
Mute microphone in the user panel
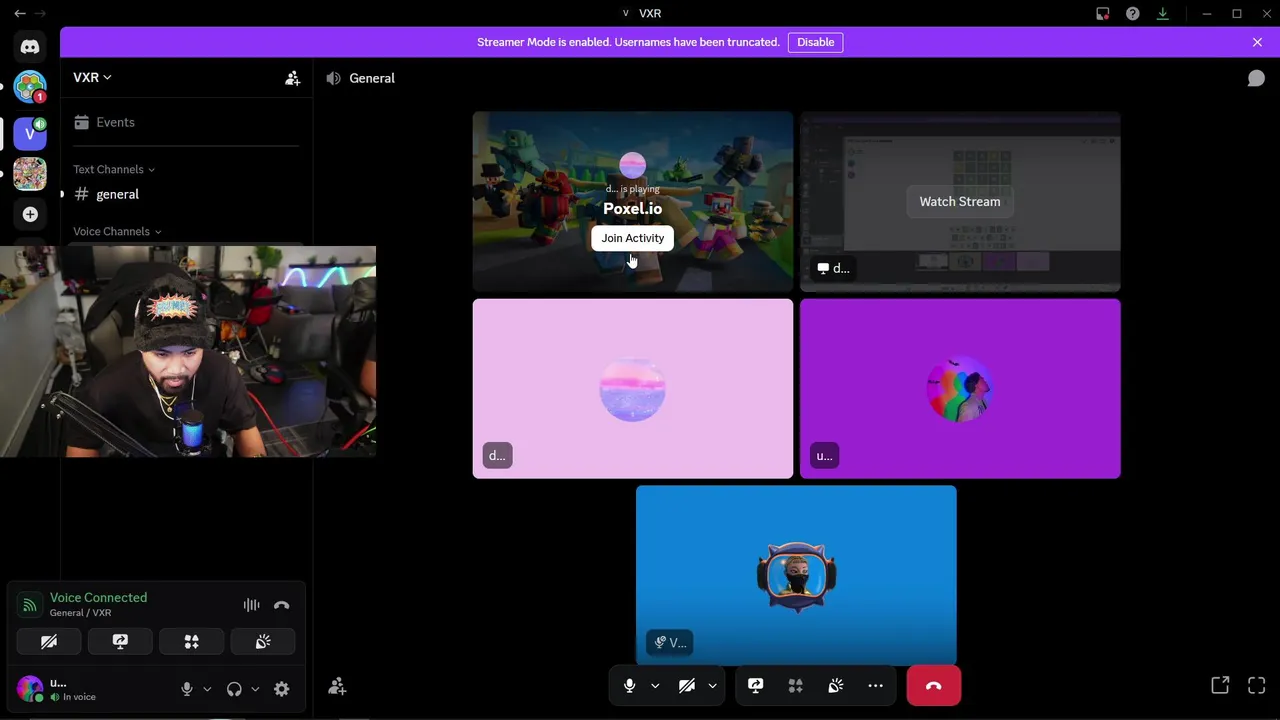(186, 689)
